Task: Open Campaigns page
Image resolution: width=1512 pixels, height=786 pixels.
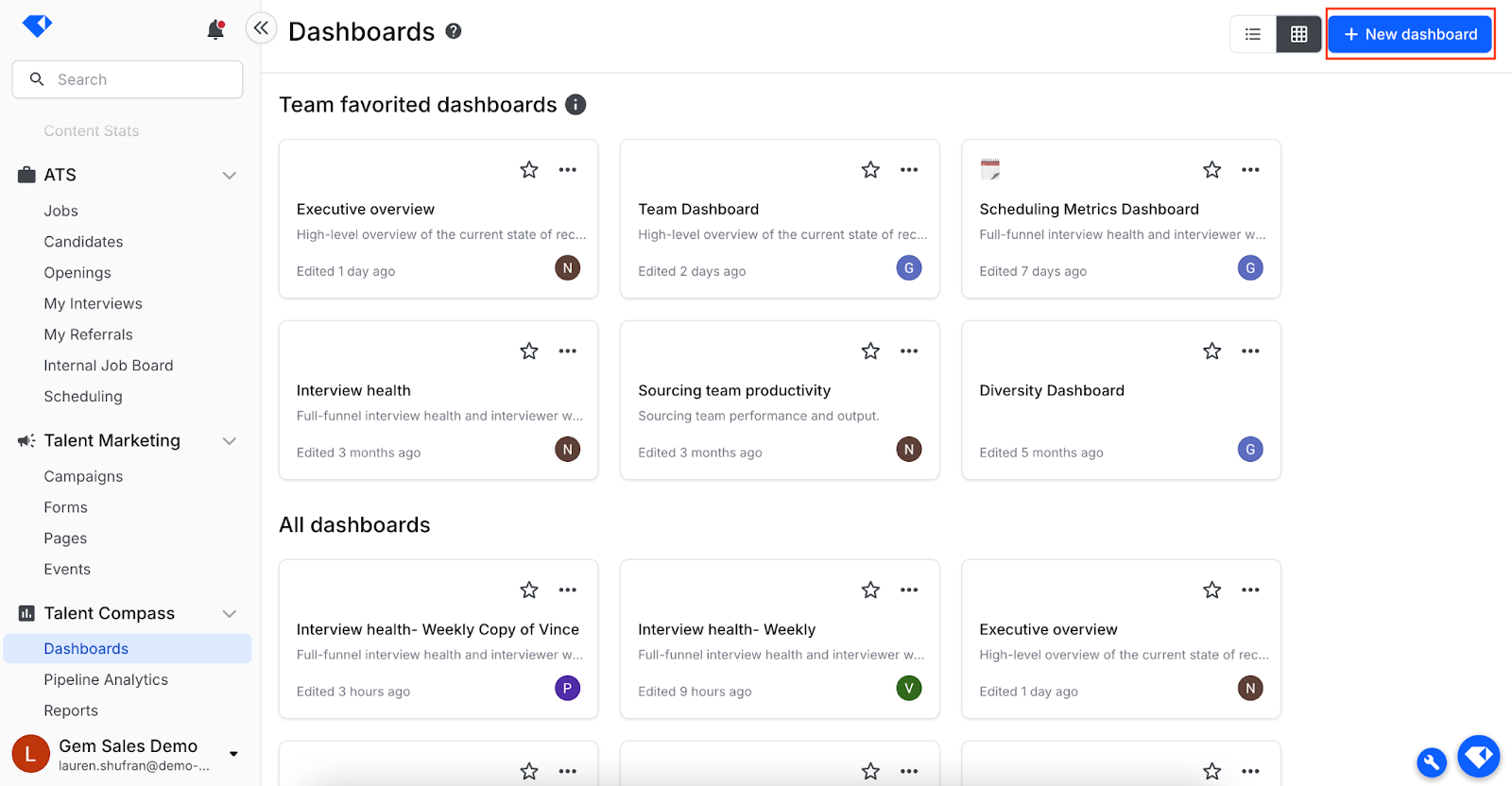Action: coord(83,476)
